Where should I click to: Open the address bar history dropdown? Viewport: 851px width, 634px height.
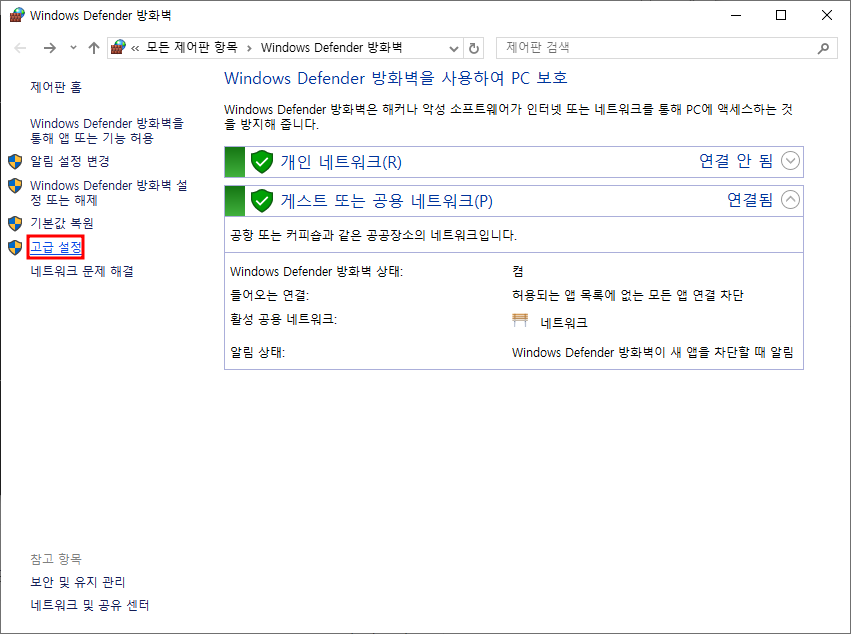(x=454, y=48)
